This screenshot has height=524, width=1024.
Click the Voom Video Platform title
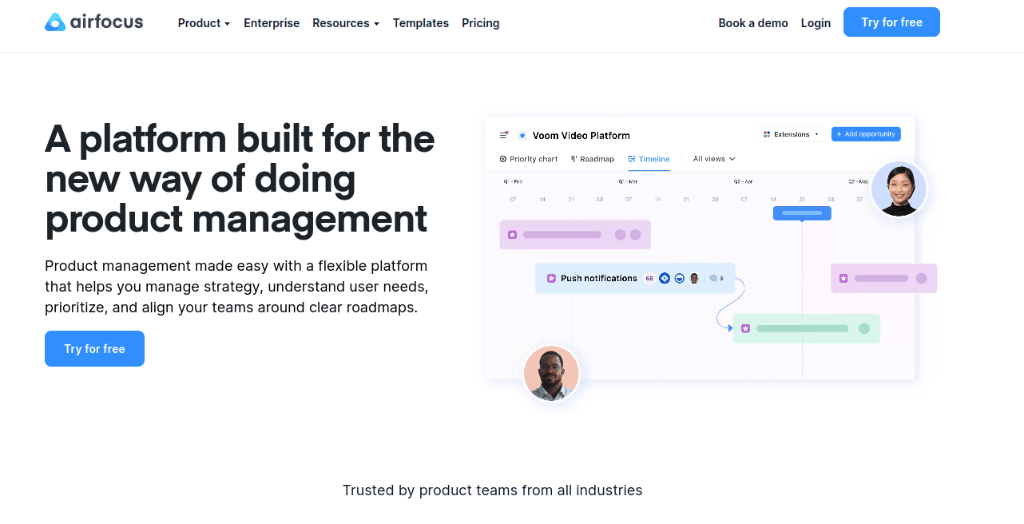[x=581, y=135]
